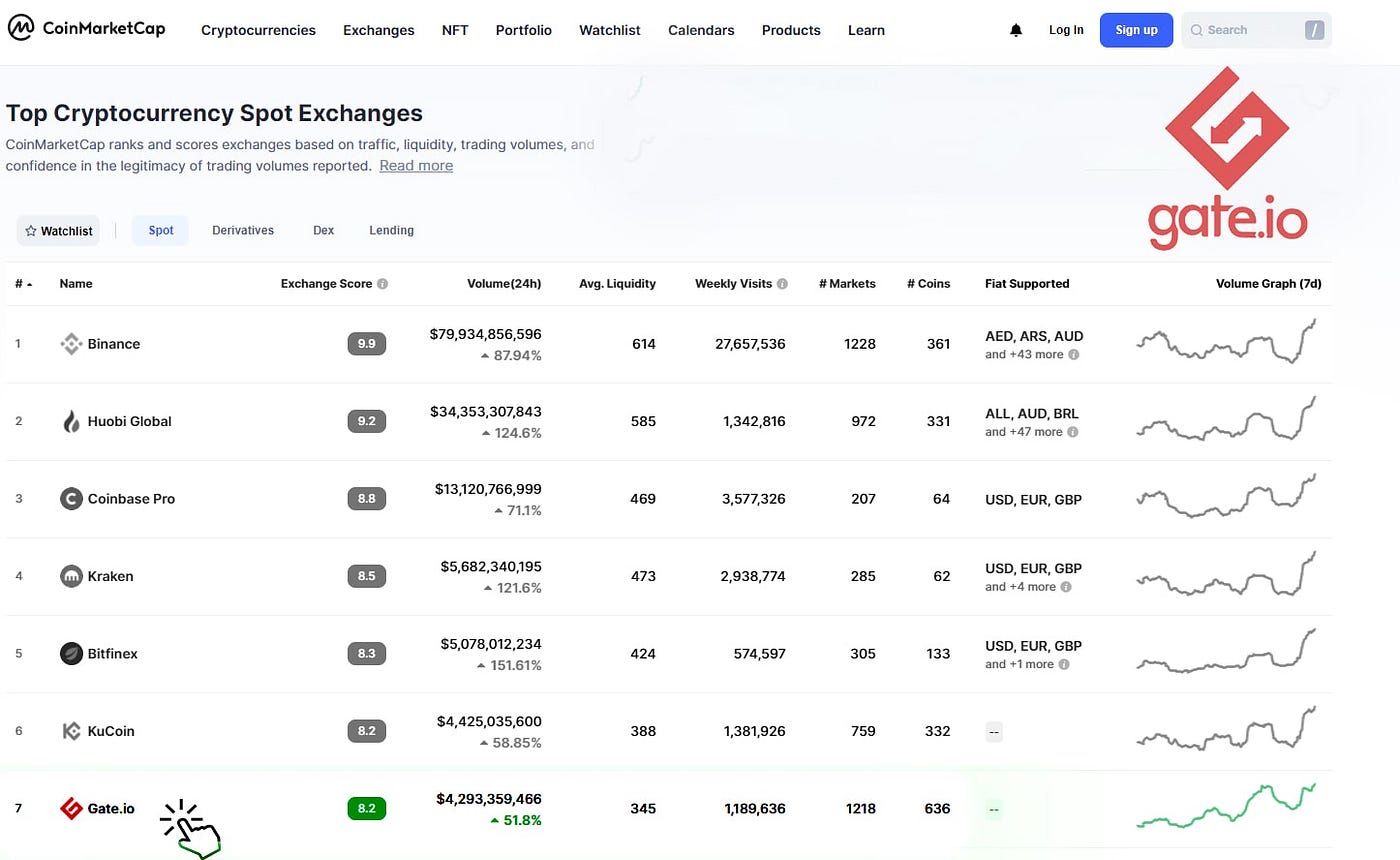Click the CoinMarketCap logo
Image resolution: width=1400 pixels, height=860 pixels.
pos(86,28)
